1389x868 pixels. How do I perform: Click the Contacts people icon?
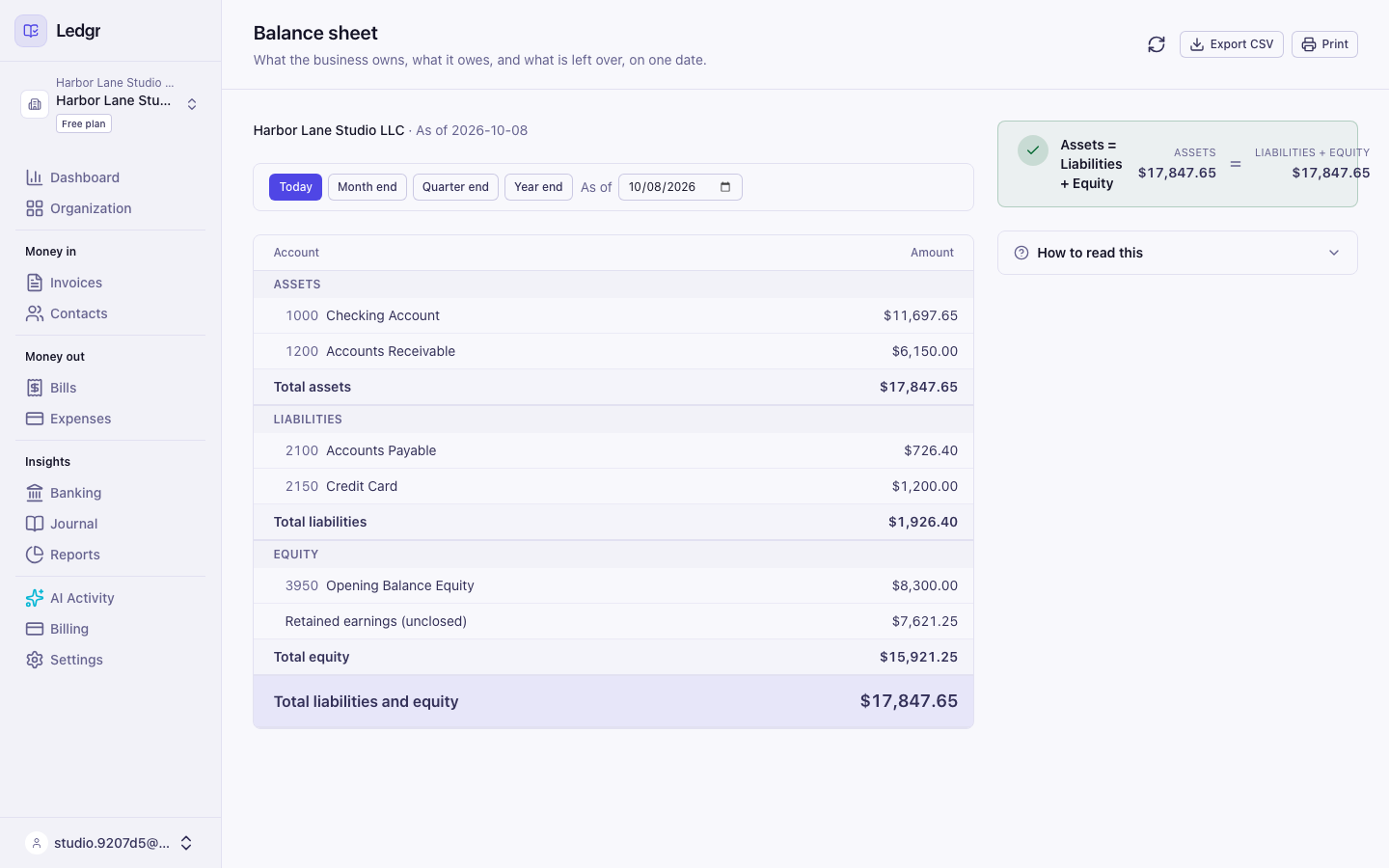(x=35, y=313)
